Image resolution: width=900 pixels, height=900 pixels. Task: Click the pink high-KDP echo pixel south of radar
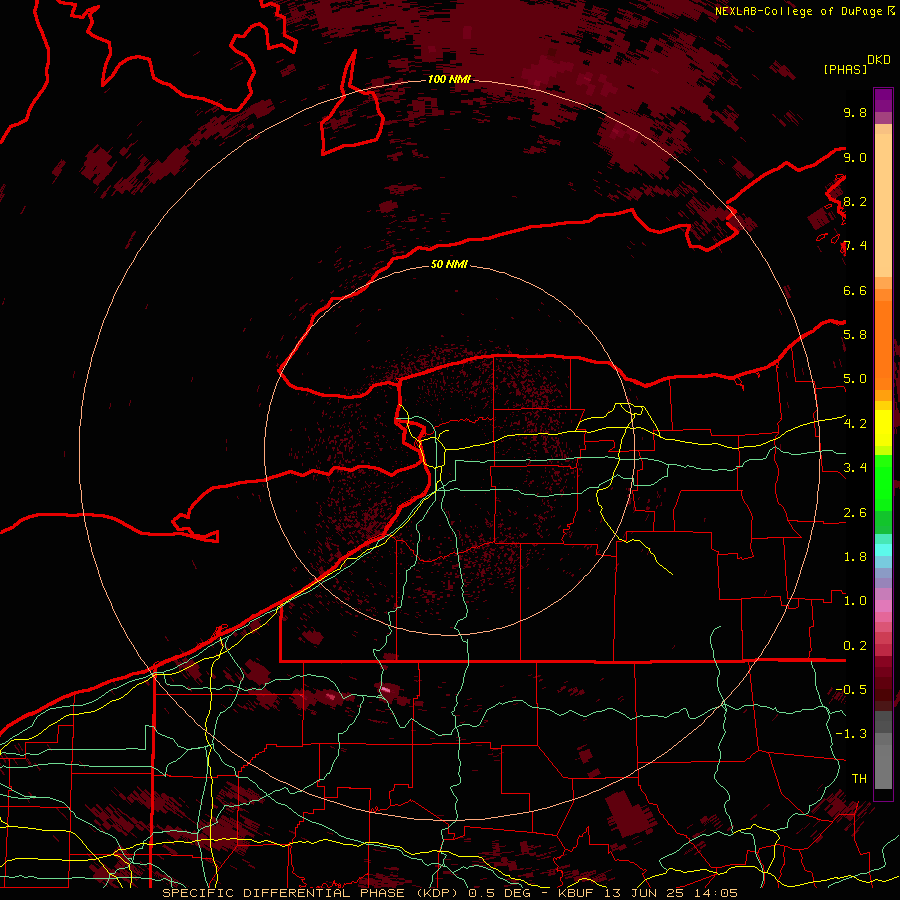pyautogui.click(x=386, y=689)
